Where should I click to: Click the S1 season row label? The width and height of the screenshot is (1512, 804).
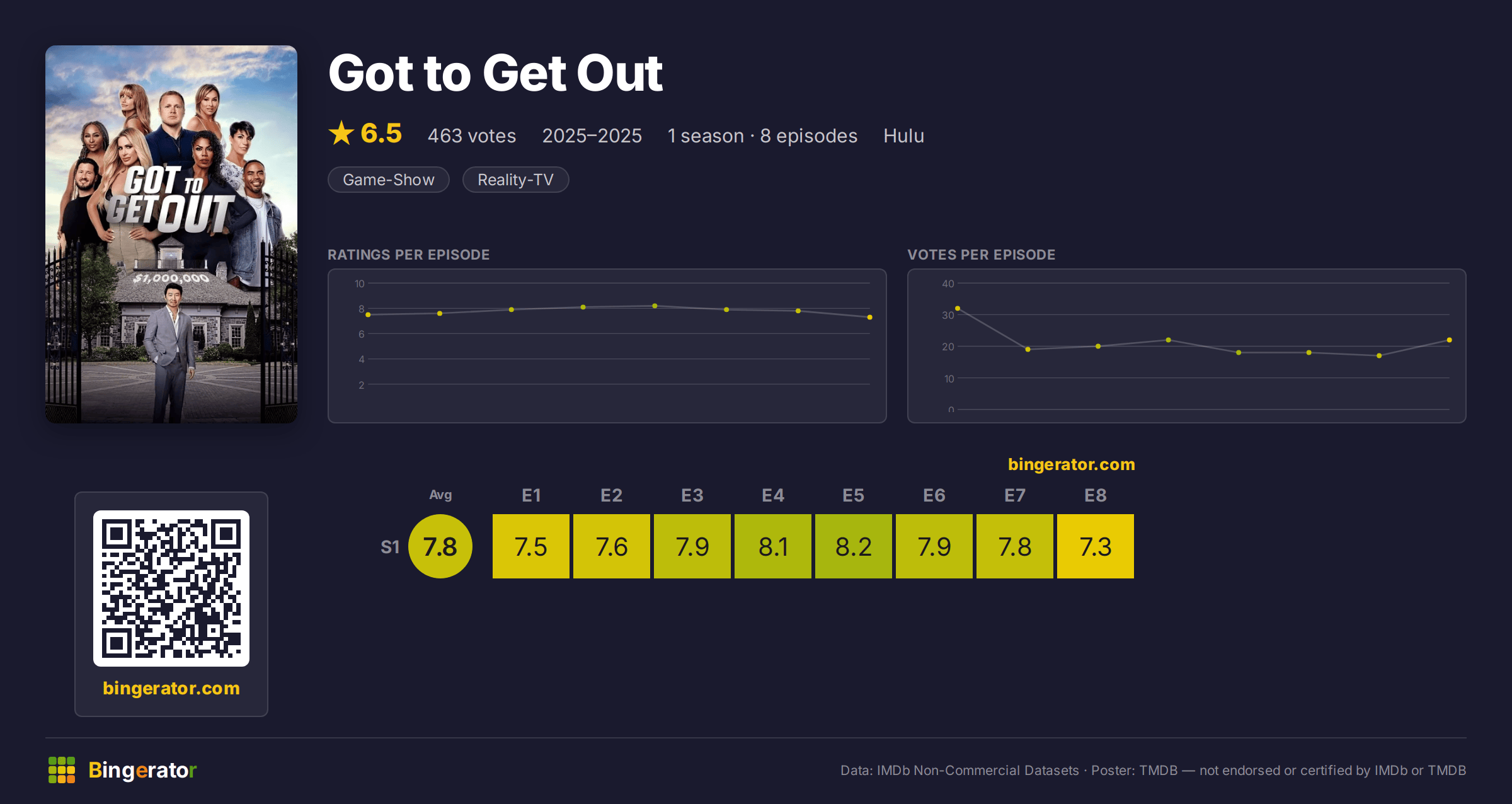tap(390, 547)
